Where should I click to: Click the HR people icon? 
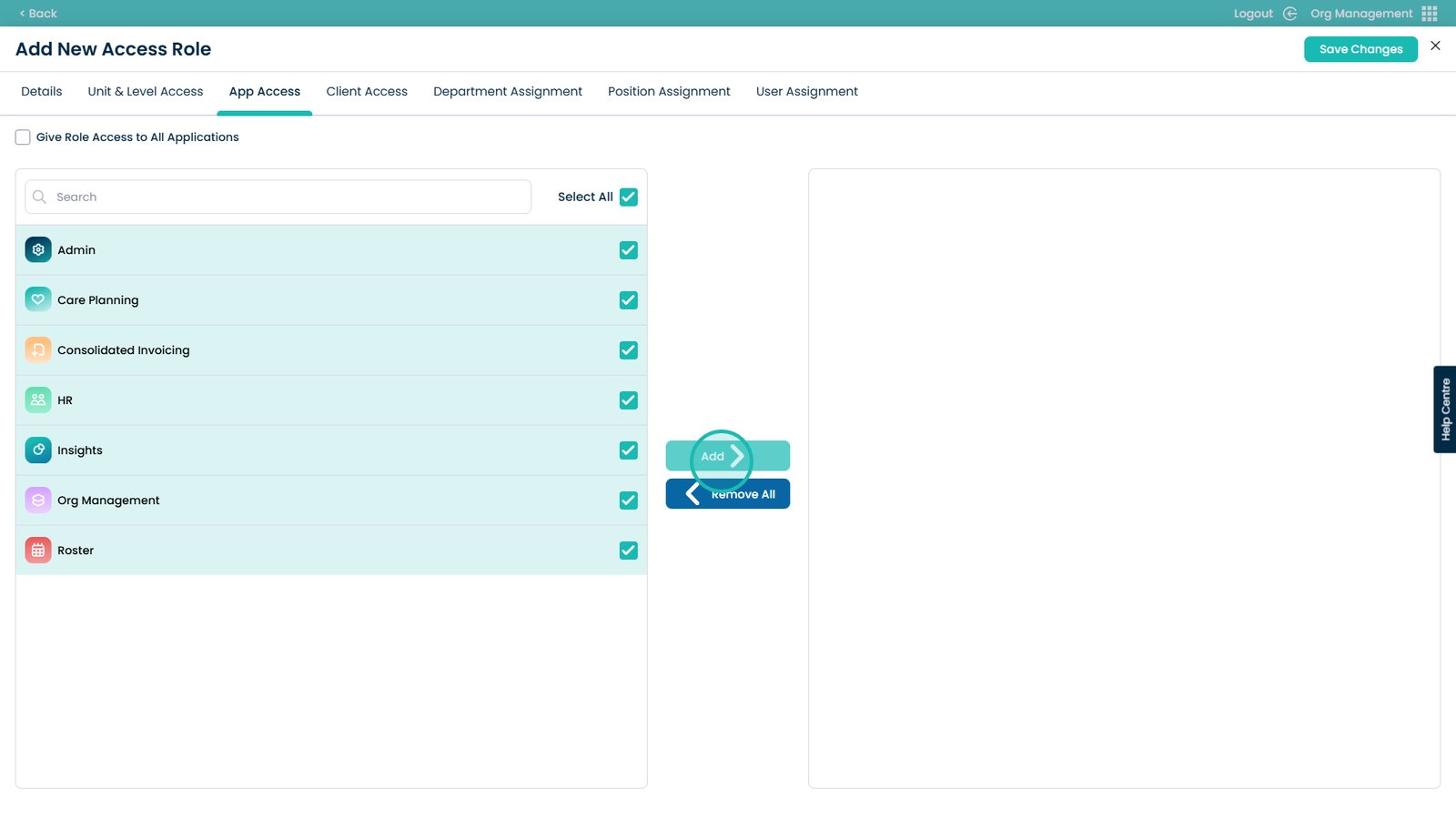[x=38, y=400]
